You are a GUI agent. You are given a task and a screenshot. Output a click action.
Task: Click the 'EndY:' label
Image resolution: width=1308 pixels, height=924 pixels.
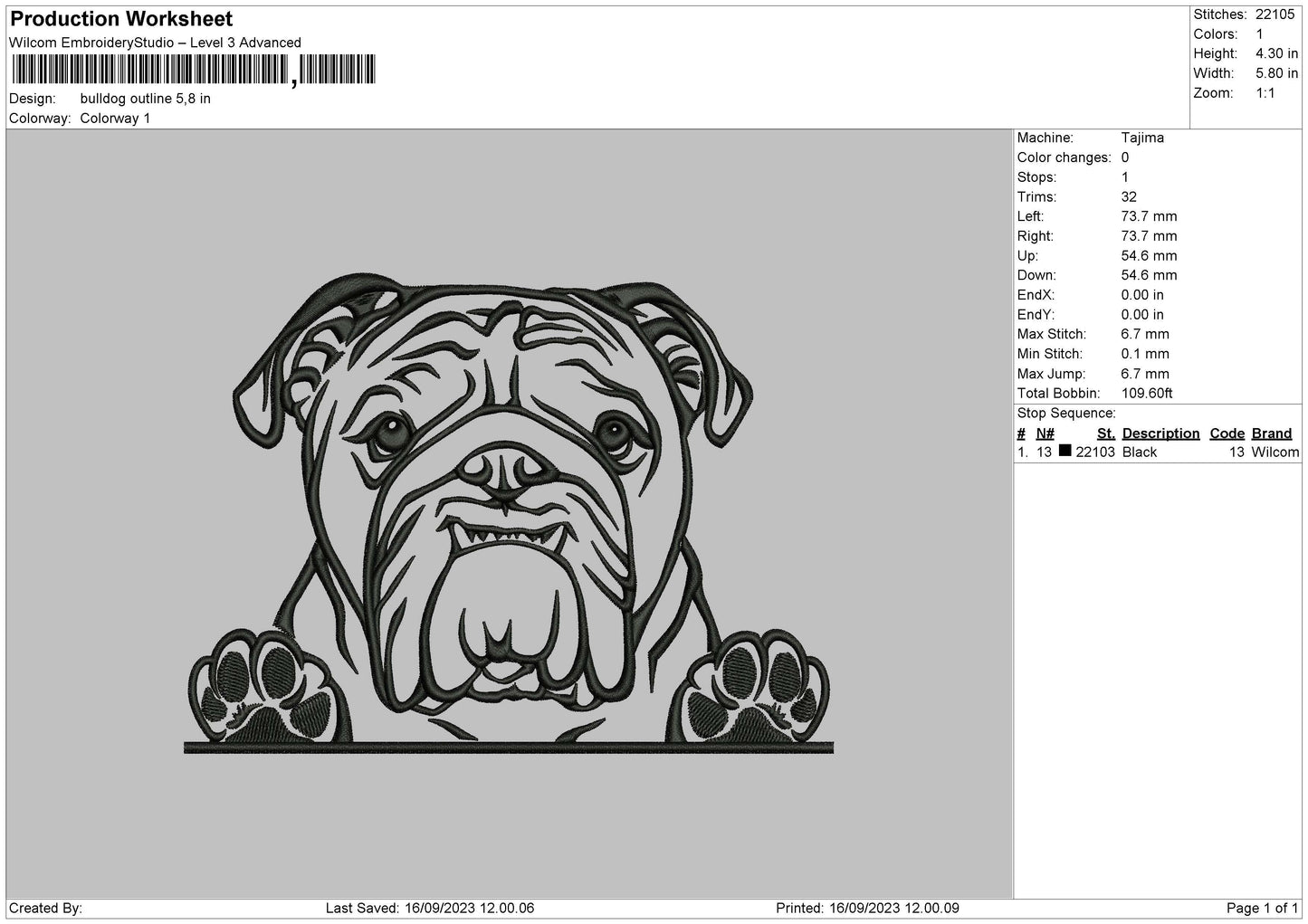[1036, 315]
